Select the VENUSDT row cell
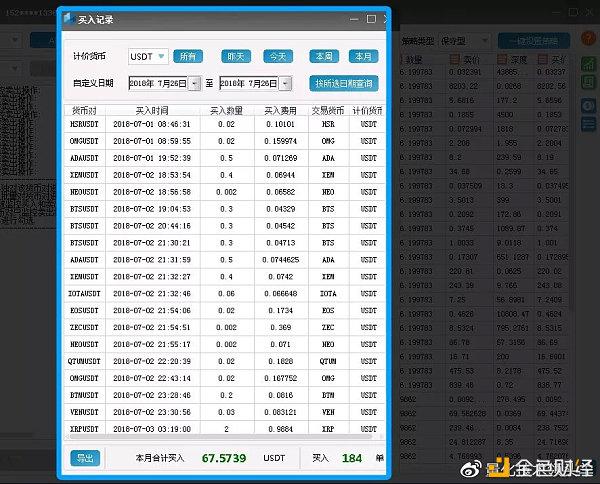 pyautogui.click(x=84, y=412)
